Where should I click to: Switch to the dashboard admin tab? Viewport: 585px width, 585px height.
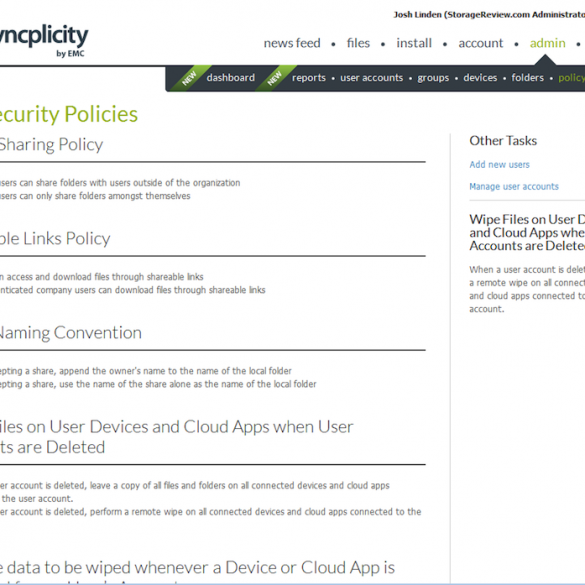coord(231,78)
